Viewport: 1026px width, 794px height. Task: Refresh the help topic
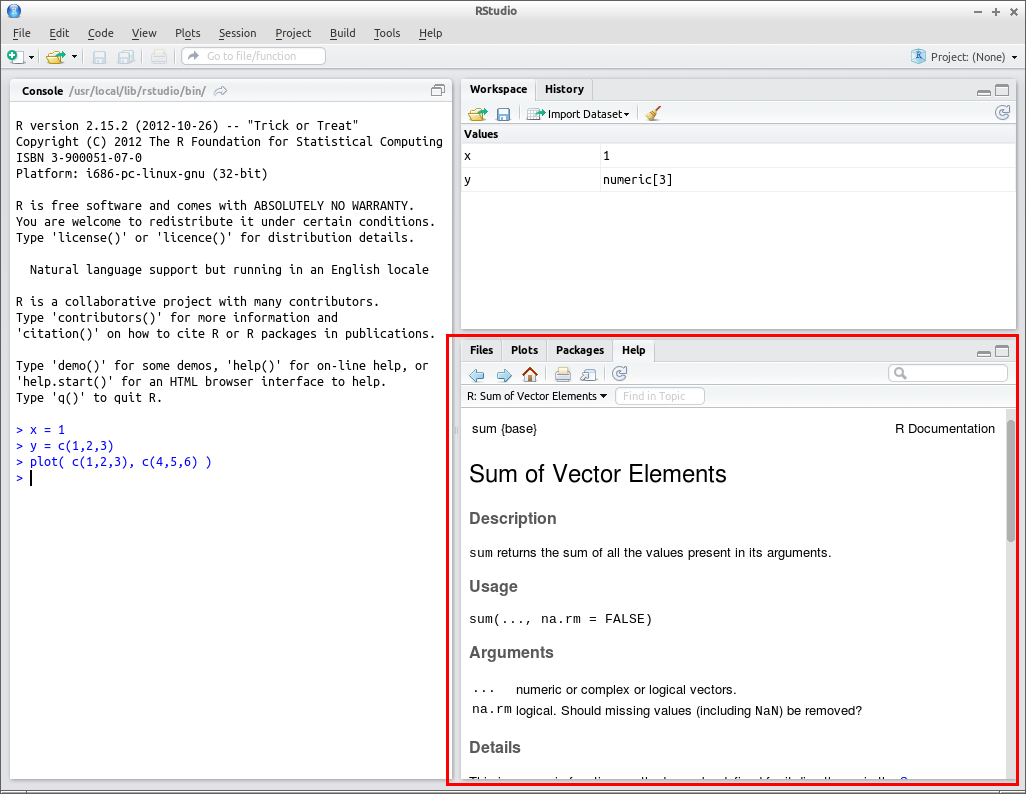coord(620,374)
